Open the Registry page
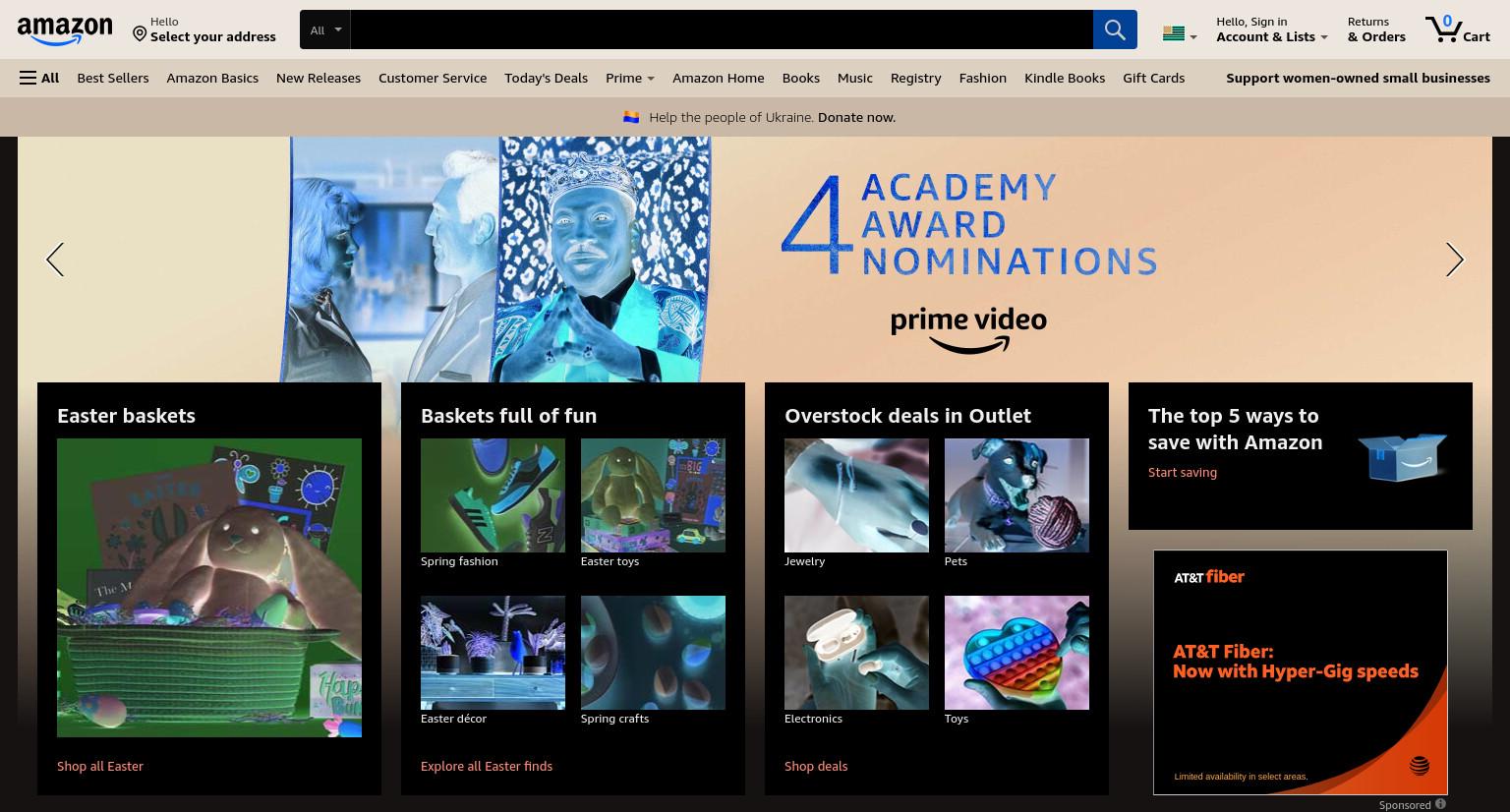This screenshot has height=812, width=1510. tap(916, 78)
